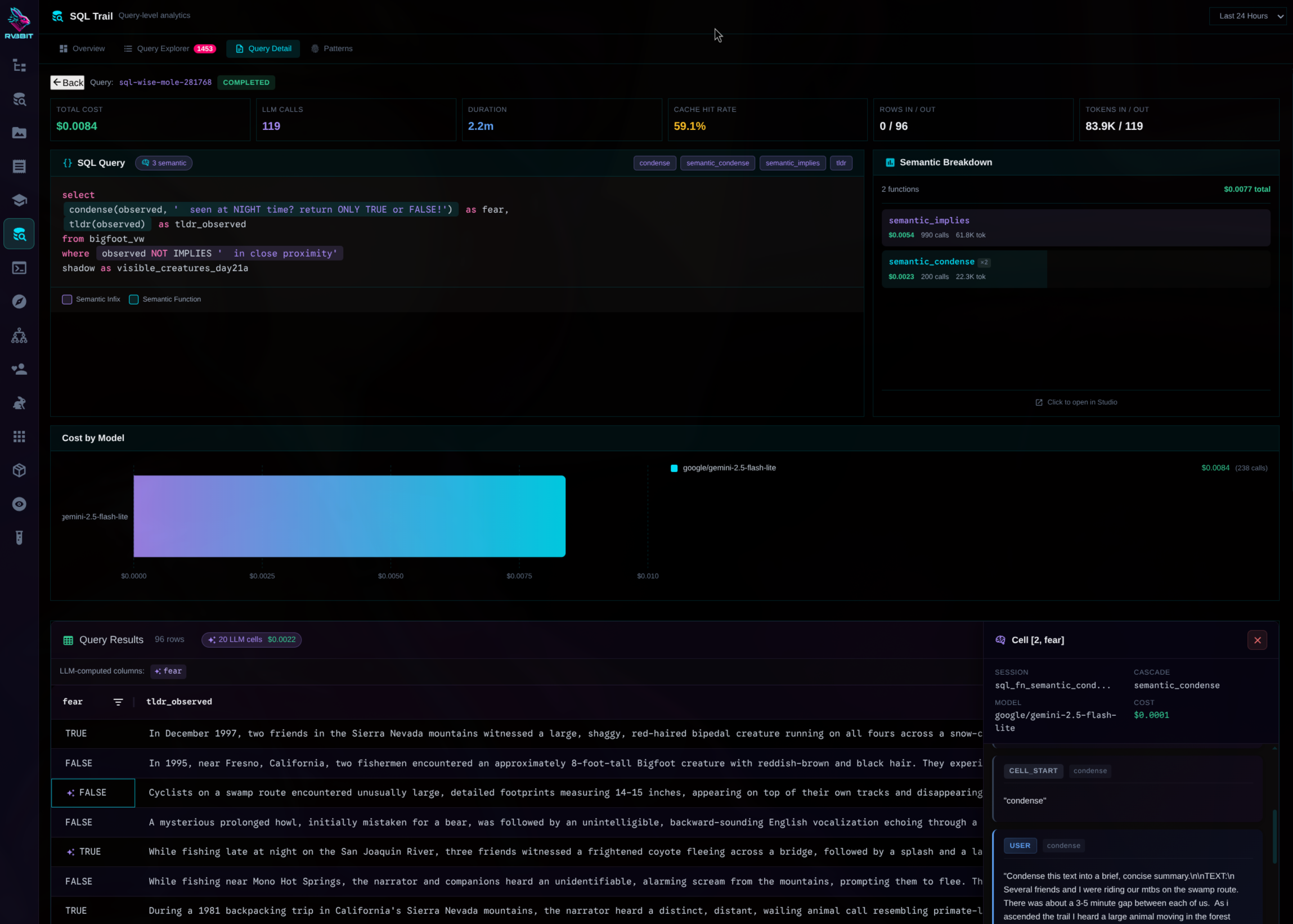This screenshot has width=1293, height=924.
Task: Enable the Semantic Infix checkbox
Action: pos(66,299)
